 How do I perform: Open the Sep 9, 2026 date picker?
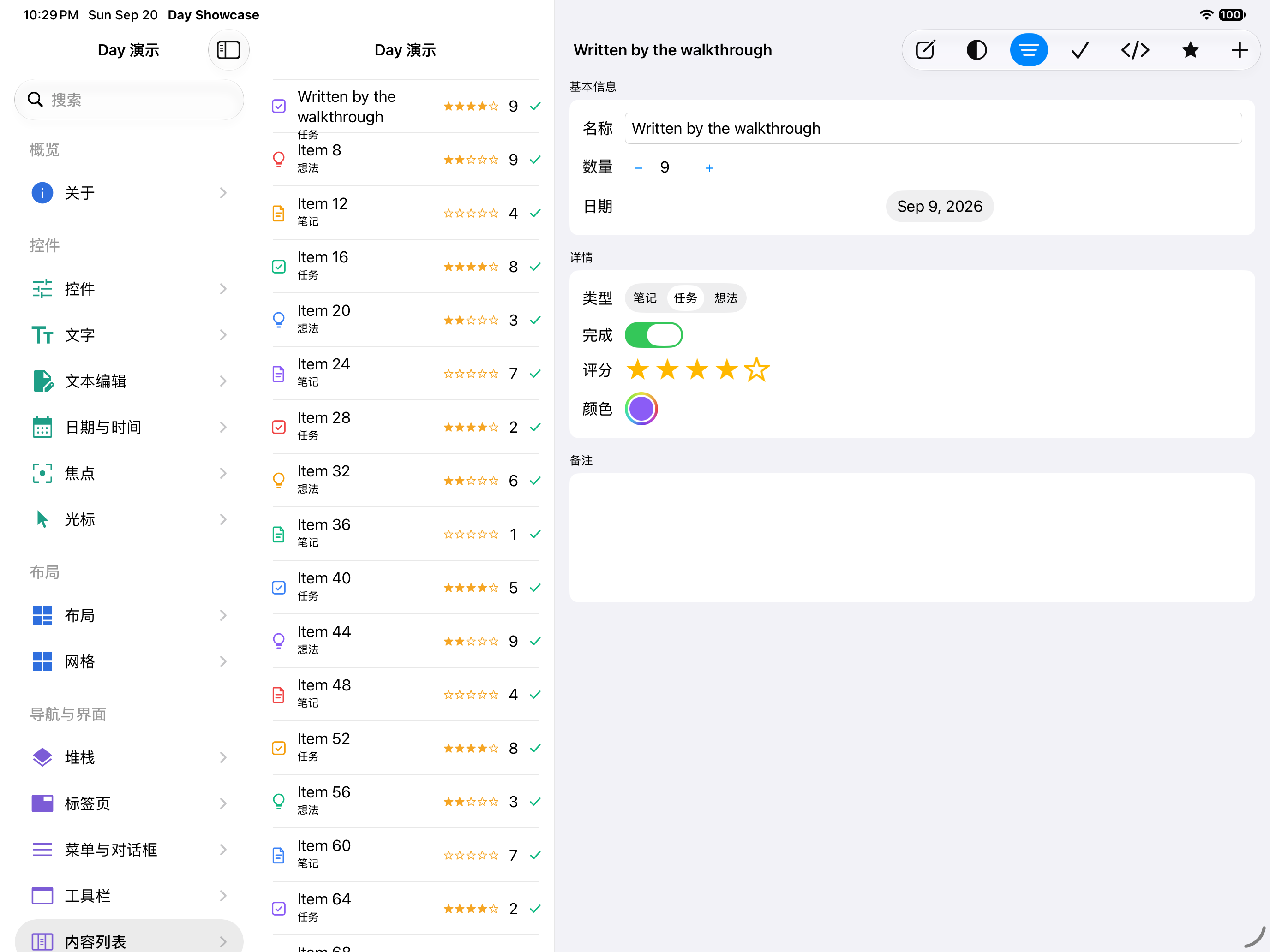pyautogui.click(x=939, y=206)
